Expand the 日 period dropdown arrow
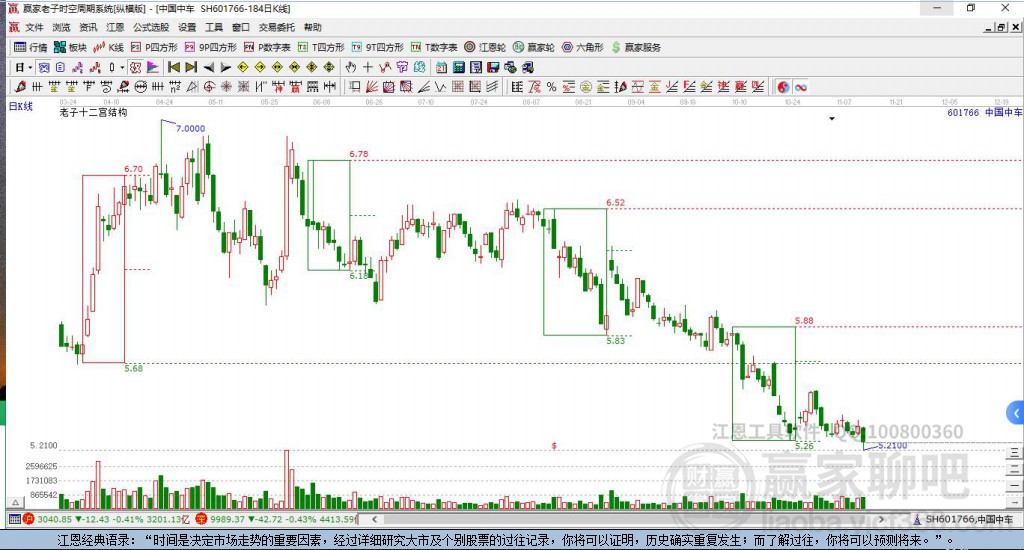The width and height of the screenshot is (1024, 550). 30,67
